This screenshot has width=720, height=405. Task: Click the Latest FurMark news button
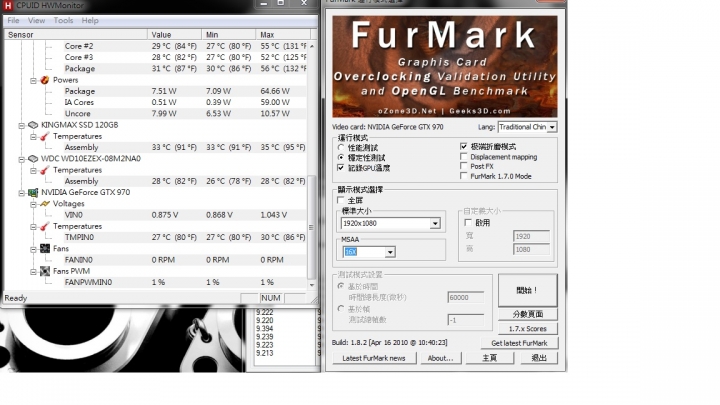tap(374, 358)
